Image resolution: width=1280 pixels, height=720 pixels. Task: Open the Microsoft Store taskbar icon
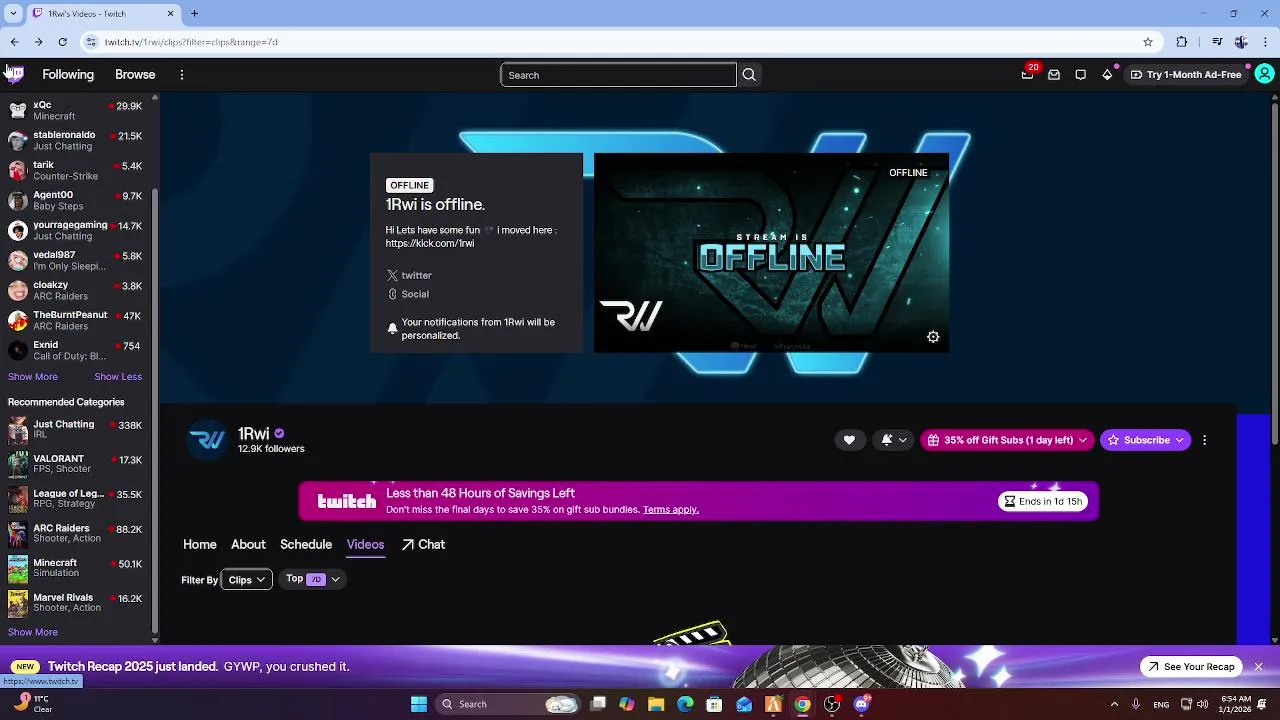(714, 704)
